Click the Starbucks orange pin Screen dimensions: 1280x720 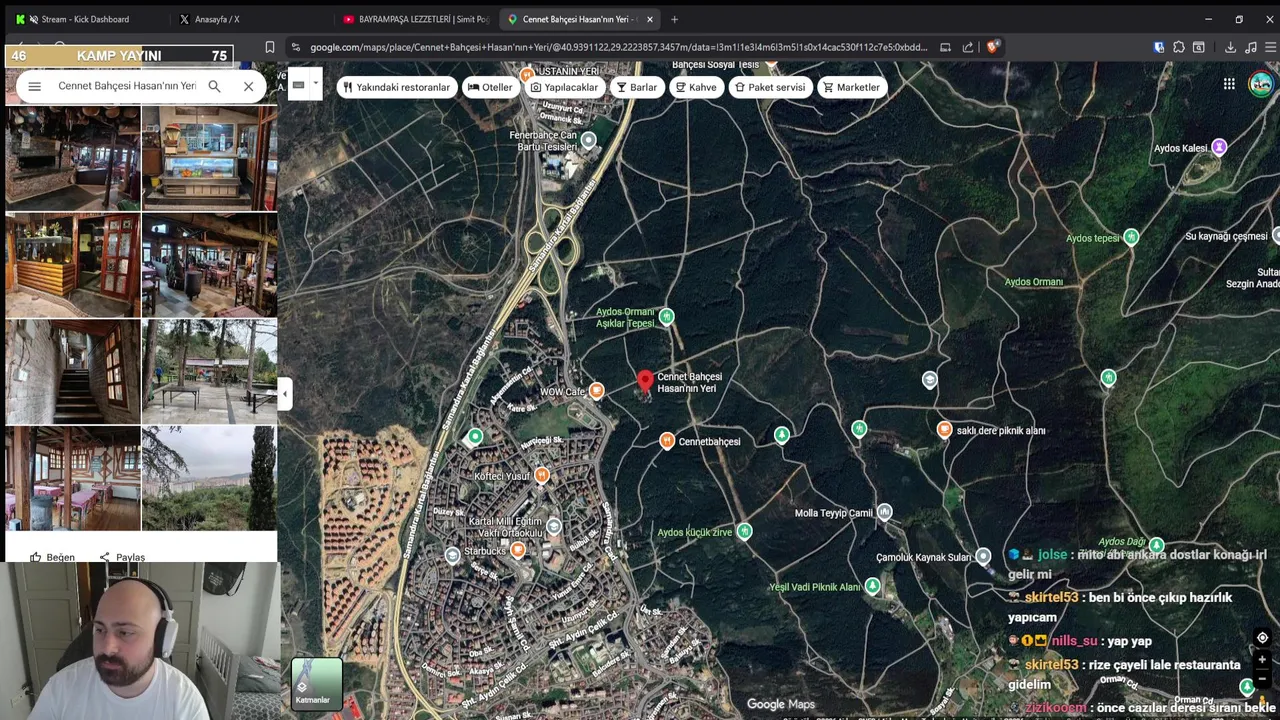point(518,550)
